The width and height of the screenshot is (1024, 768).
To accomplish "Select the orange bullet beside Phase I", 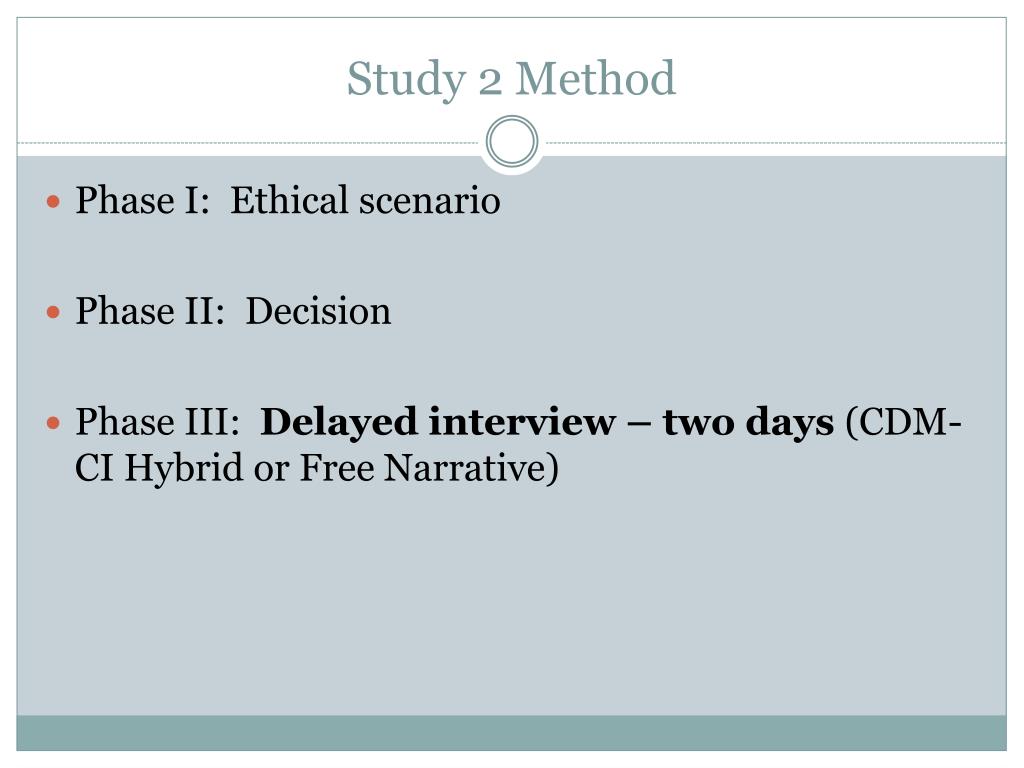I will pos(54,201).
